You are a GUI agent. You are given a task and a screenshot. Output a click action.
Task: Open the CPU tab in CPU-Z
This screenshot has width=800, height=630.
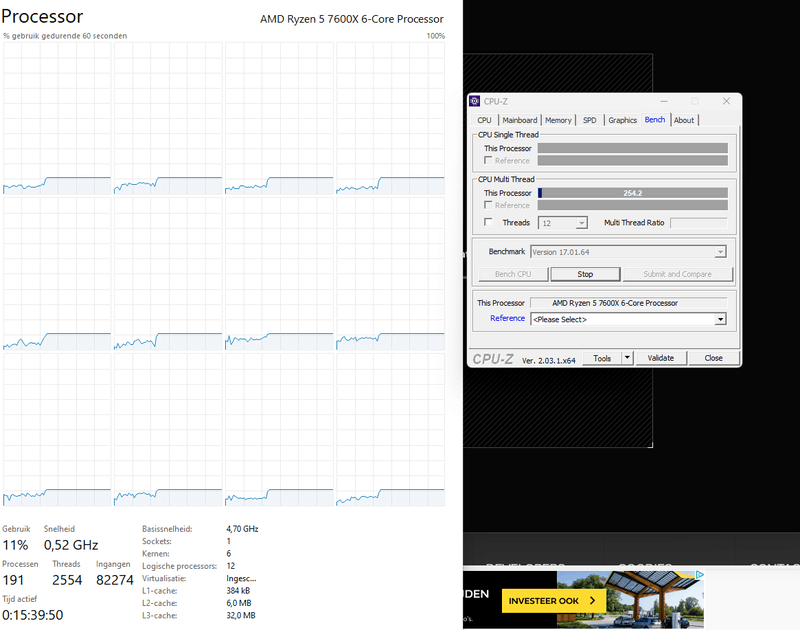pyautogui.click(x=484, y=120)
